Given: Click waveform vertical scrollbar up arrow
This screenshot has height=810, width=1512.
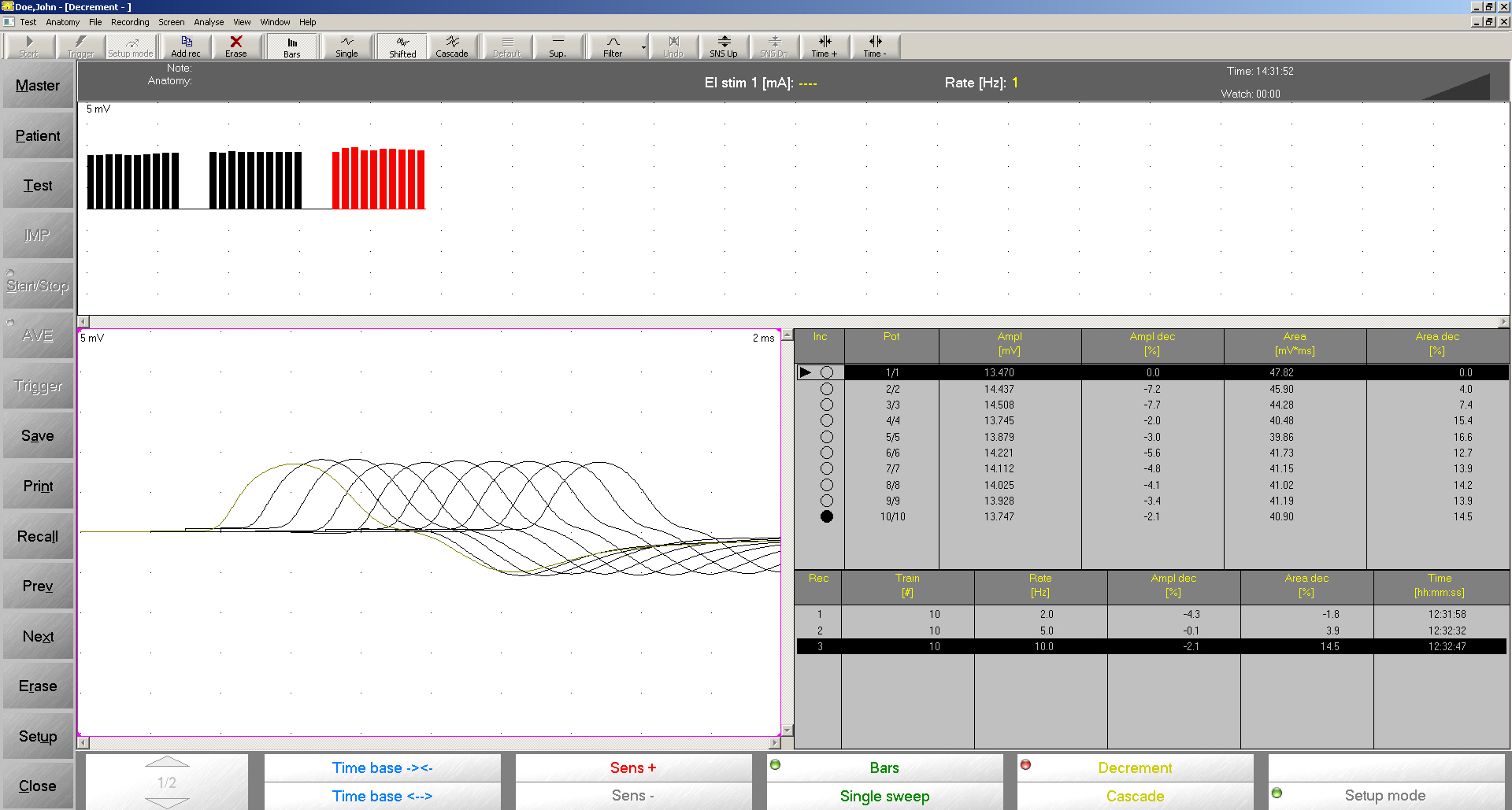Looking at the screenshot, I should pyautogui.click(x=787, y=335).
